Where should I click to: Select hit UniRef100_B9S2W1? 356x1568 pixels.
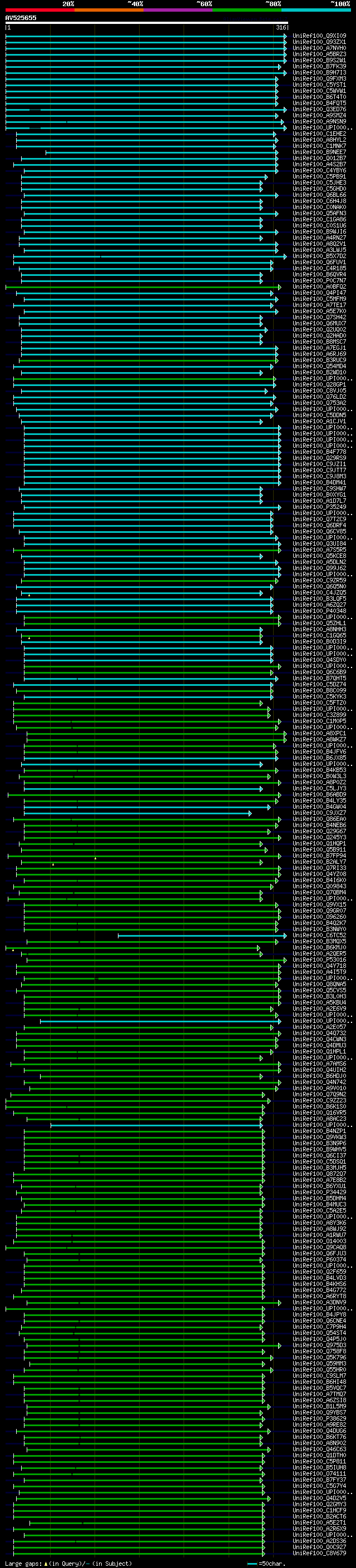tap(319, 60)
